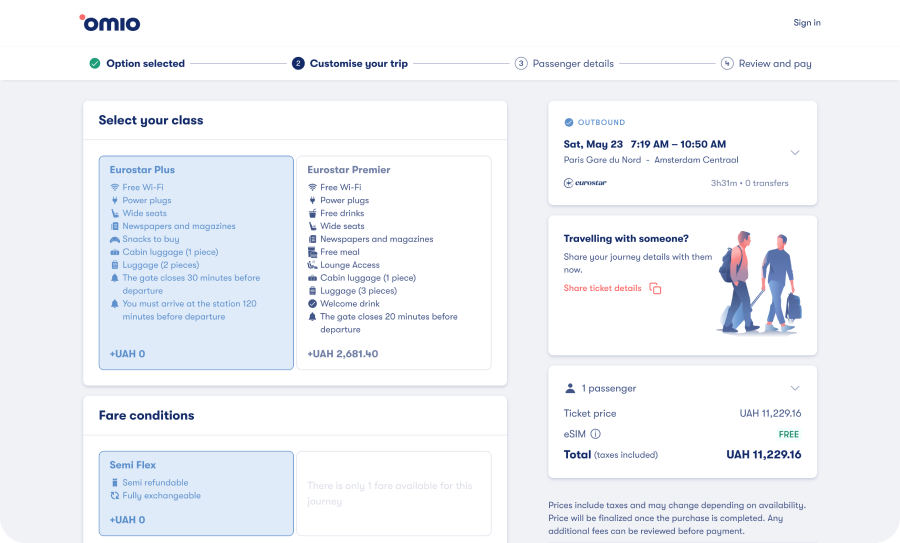Click Wi-Fi icon in Eurostar Plus
The width and height of the screenshot is (900, 543).
click(114, 187)
